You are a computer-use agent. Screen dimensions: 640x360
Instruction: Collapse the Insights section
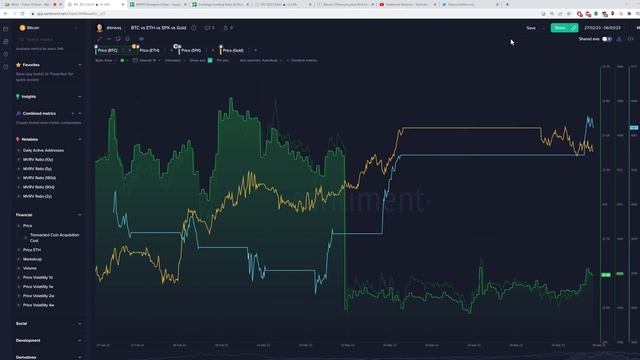coord(80,97)
